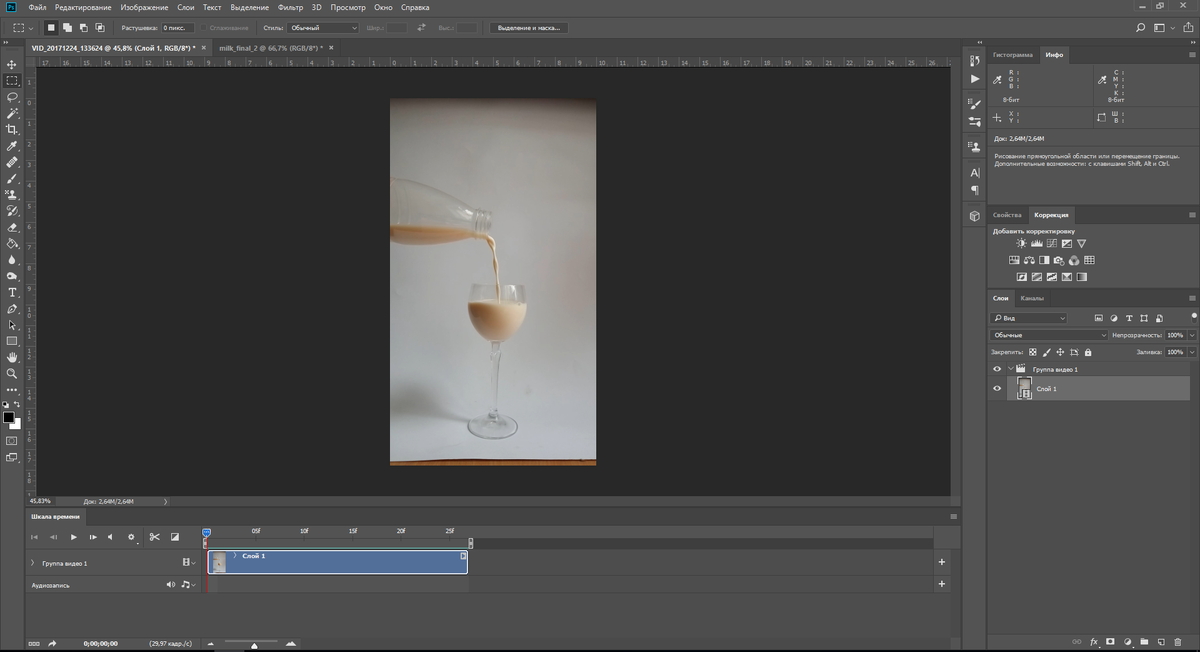Image resolution: width=1200 pixels, height=652 pixels.
Task: Select the Eraser tool
Action: tap(12, 227)
